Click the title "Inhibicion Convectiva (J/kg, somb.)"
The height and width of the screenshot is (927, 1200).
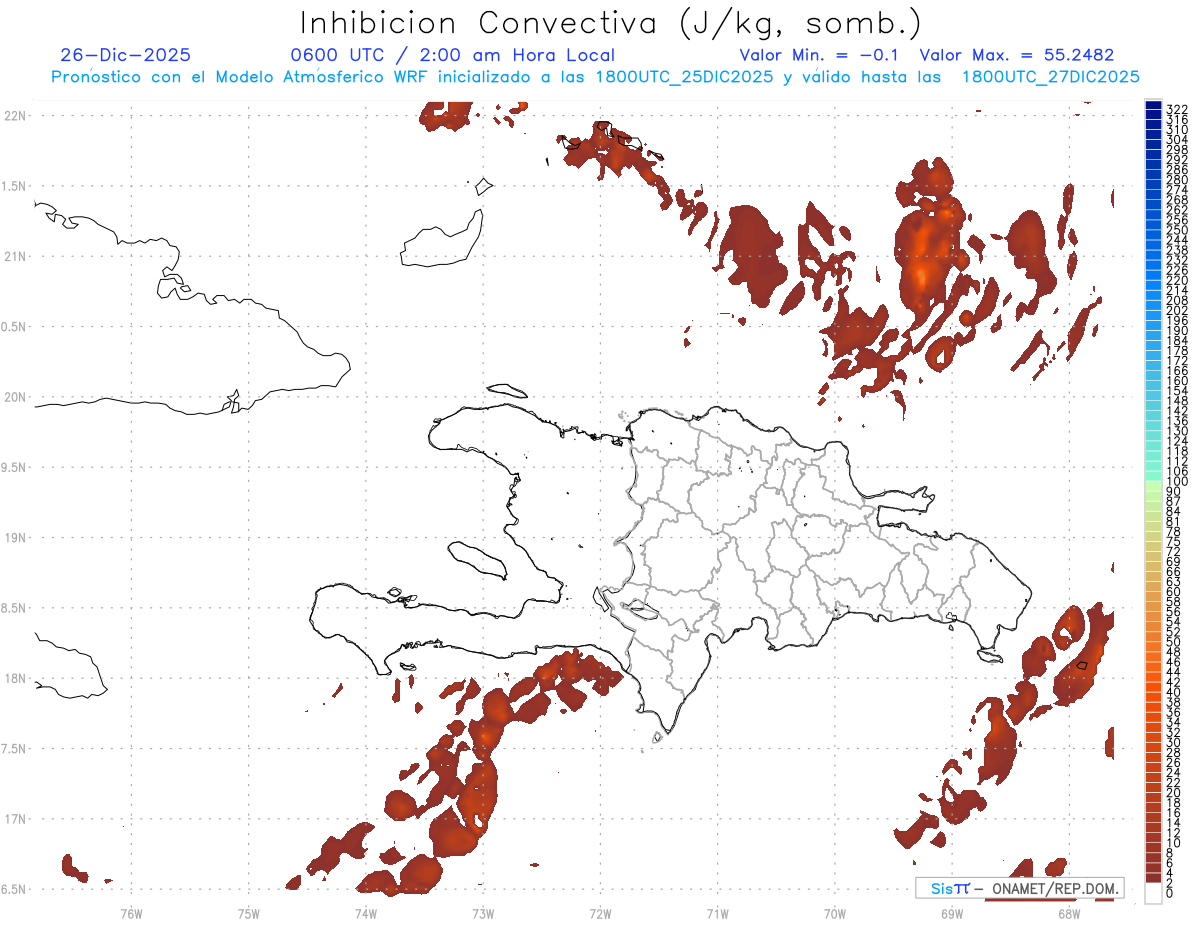click(x=610, y=23)
